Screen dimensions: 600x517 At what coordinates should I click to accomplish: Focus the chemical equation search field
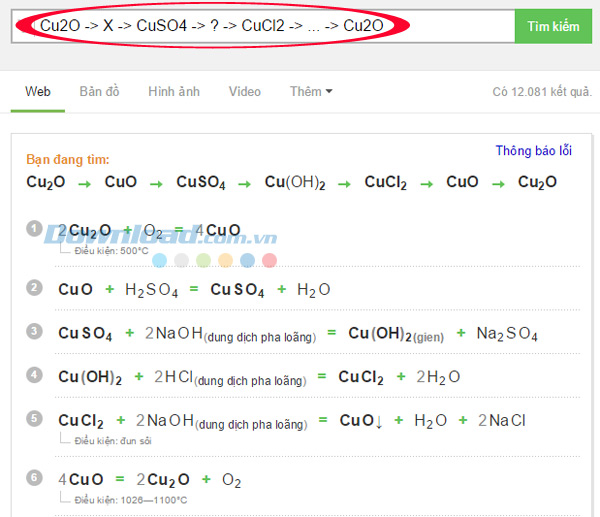tap(263, 26)
